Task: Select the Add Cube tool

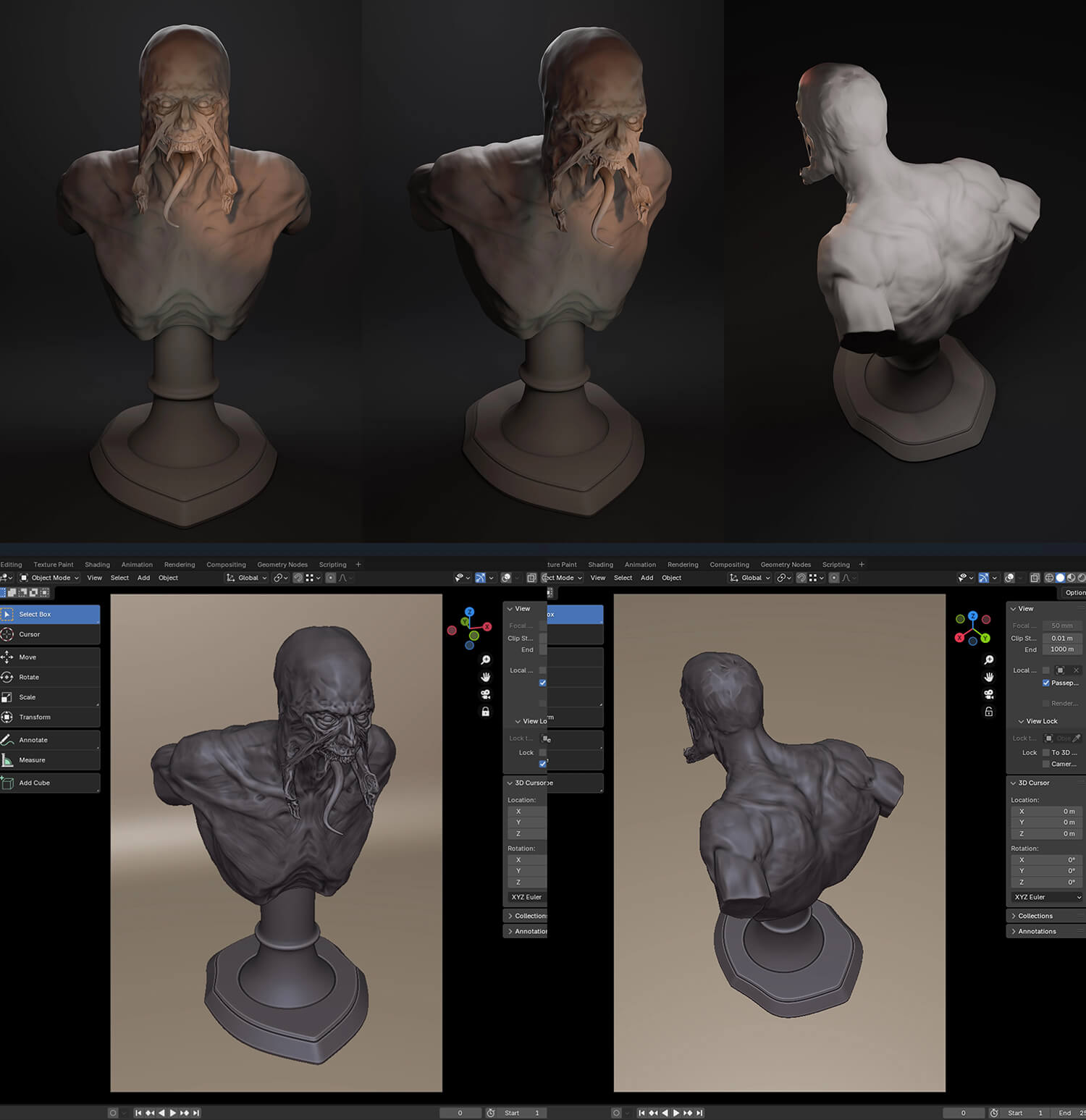Action: pos(34,783)
